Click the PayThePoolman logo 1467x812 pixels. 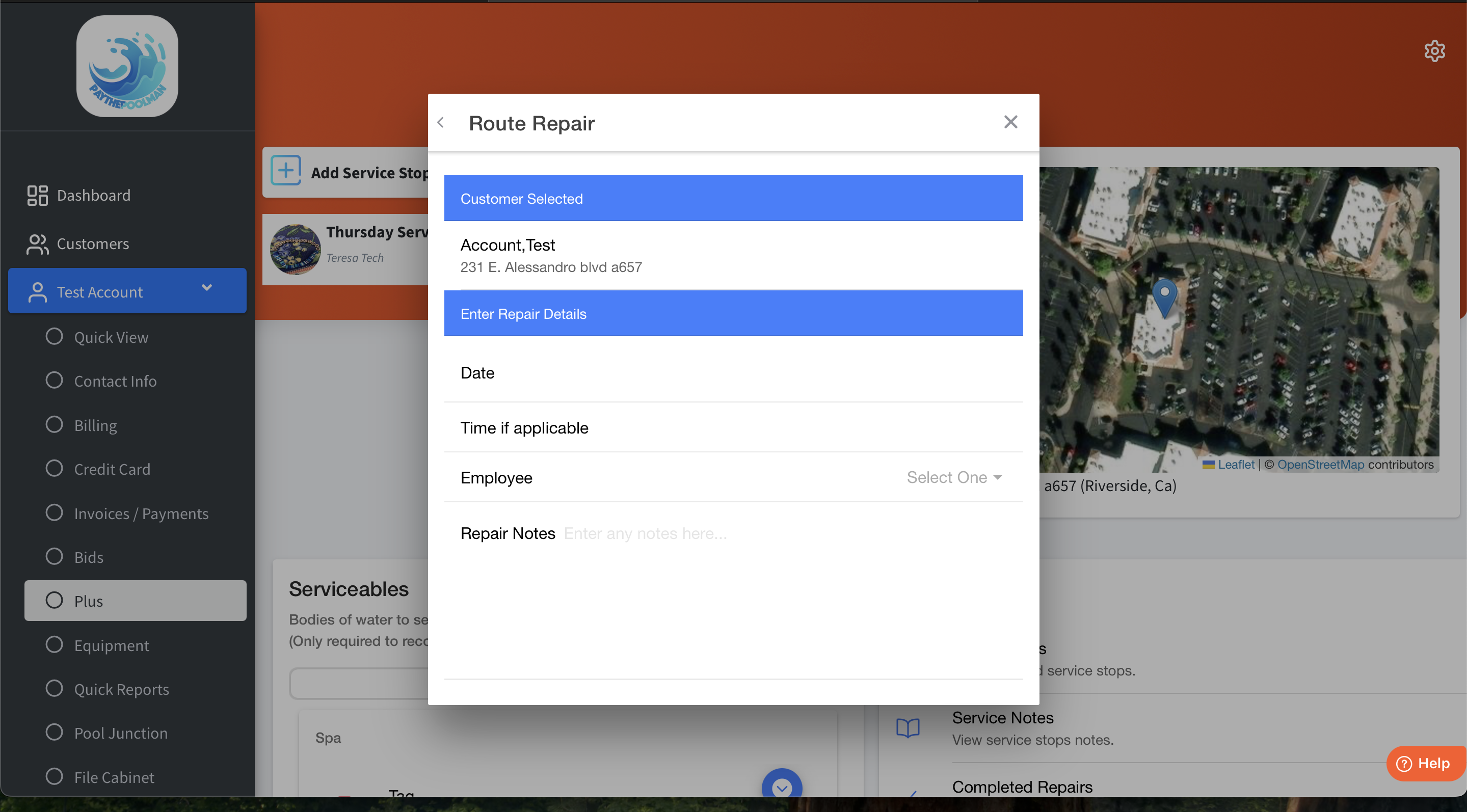(x=127, y=66)
